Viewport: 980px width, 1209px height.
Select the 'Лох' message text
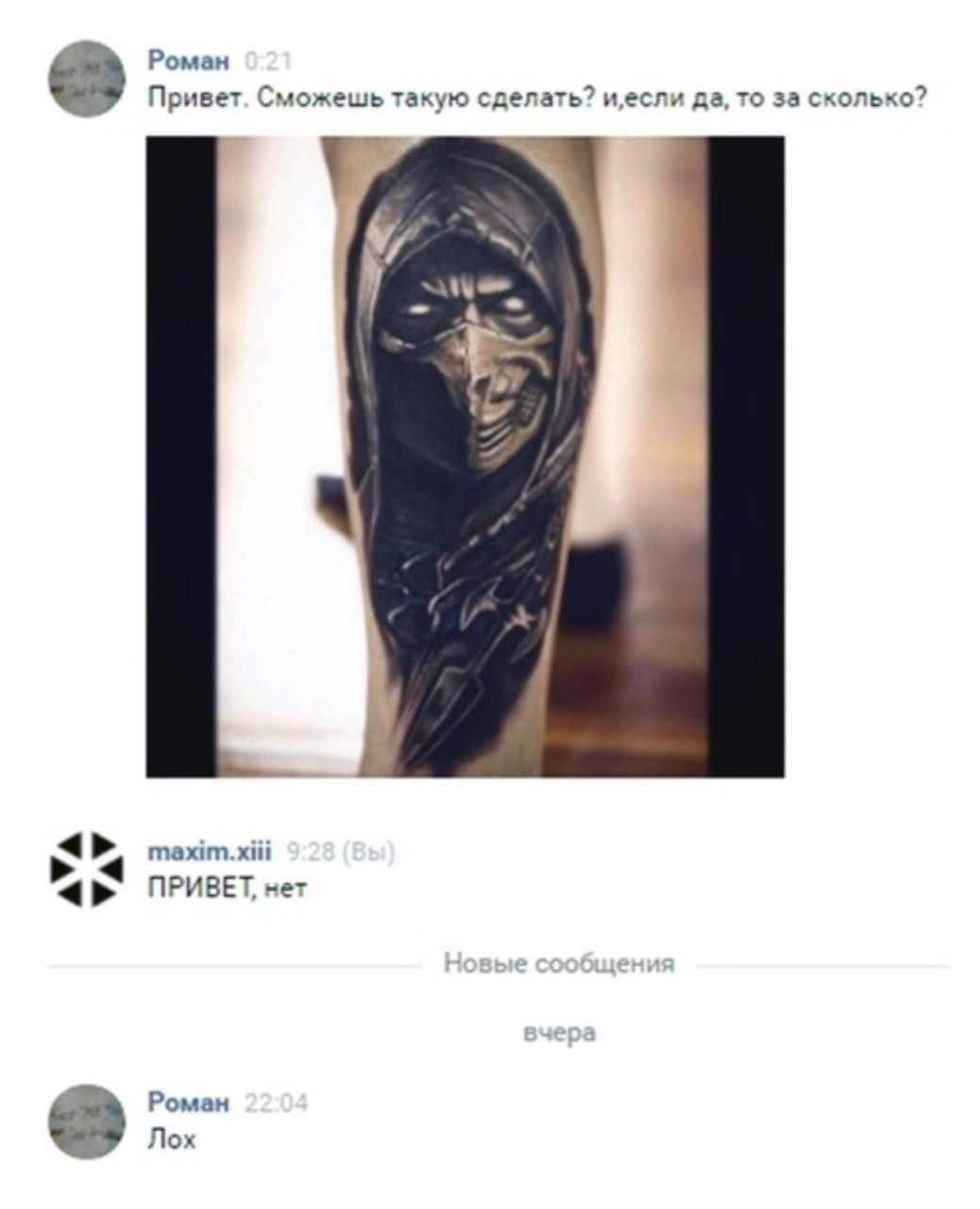tap(171, 1139)
